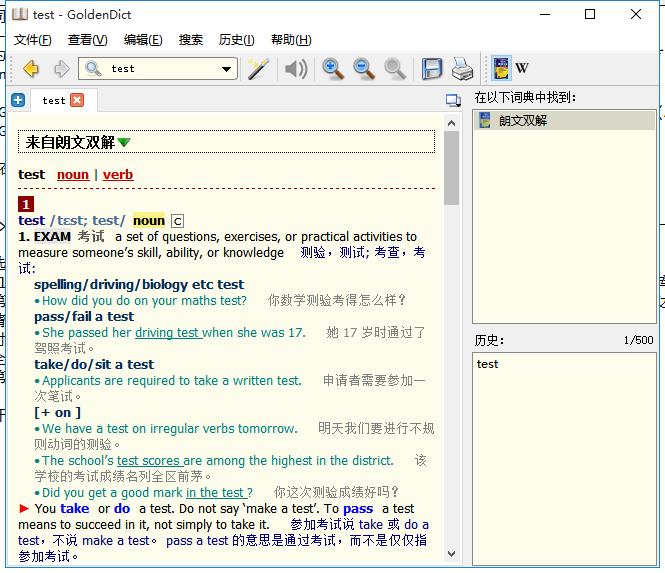Click the '[+ on ]' pattern text
Image resolution: width=665 pixels, height=573 pixels.
tap(57, 413)
